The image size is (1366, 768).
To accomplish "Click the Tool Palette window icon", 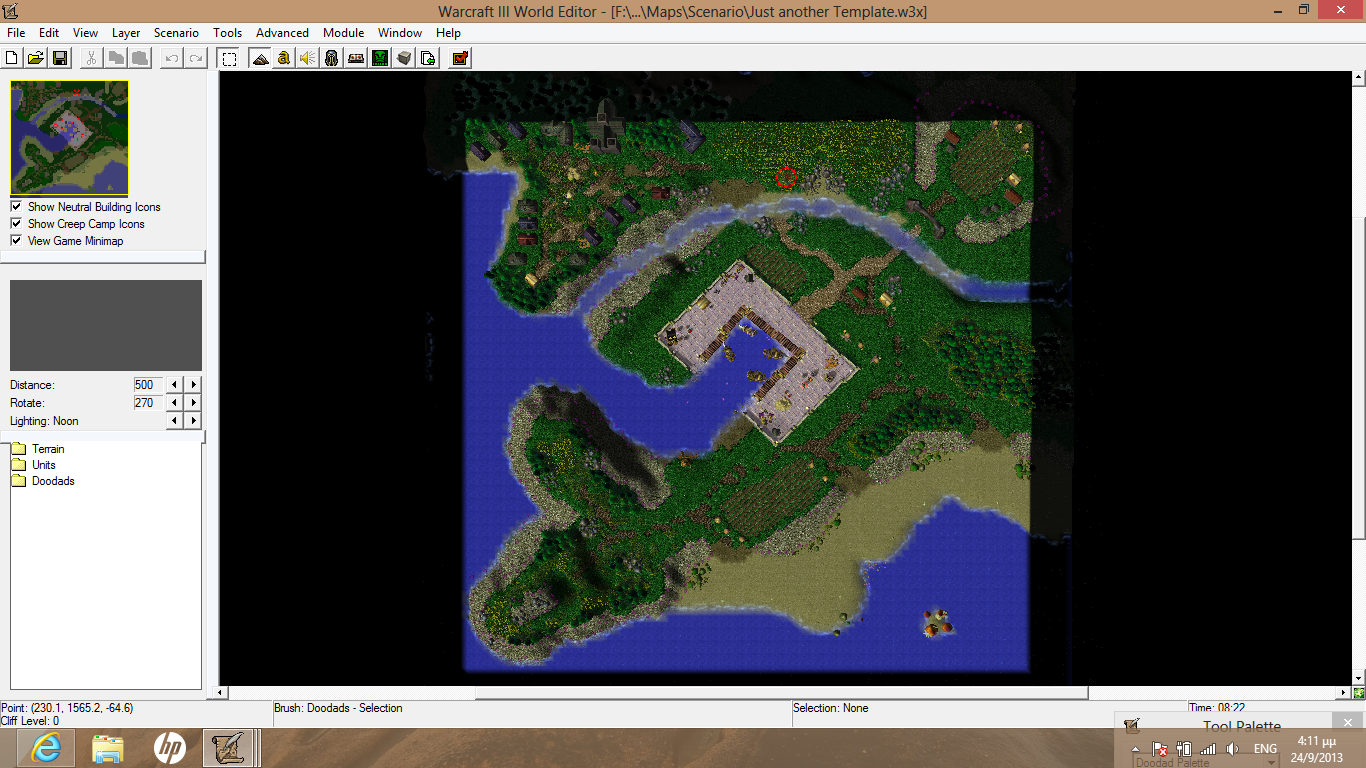I will click(1132, 727).
